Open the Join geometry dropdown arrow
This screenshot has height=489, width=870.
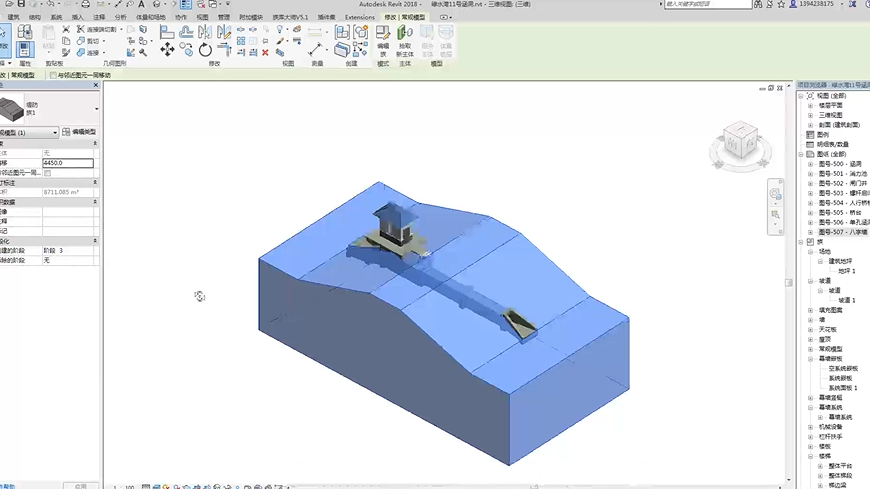point(104,53)
